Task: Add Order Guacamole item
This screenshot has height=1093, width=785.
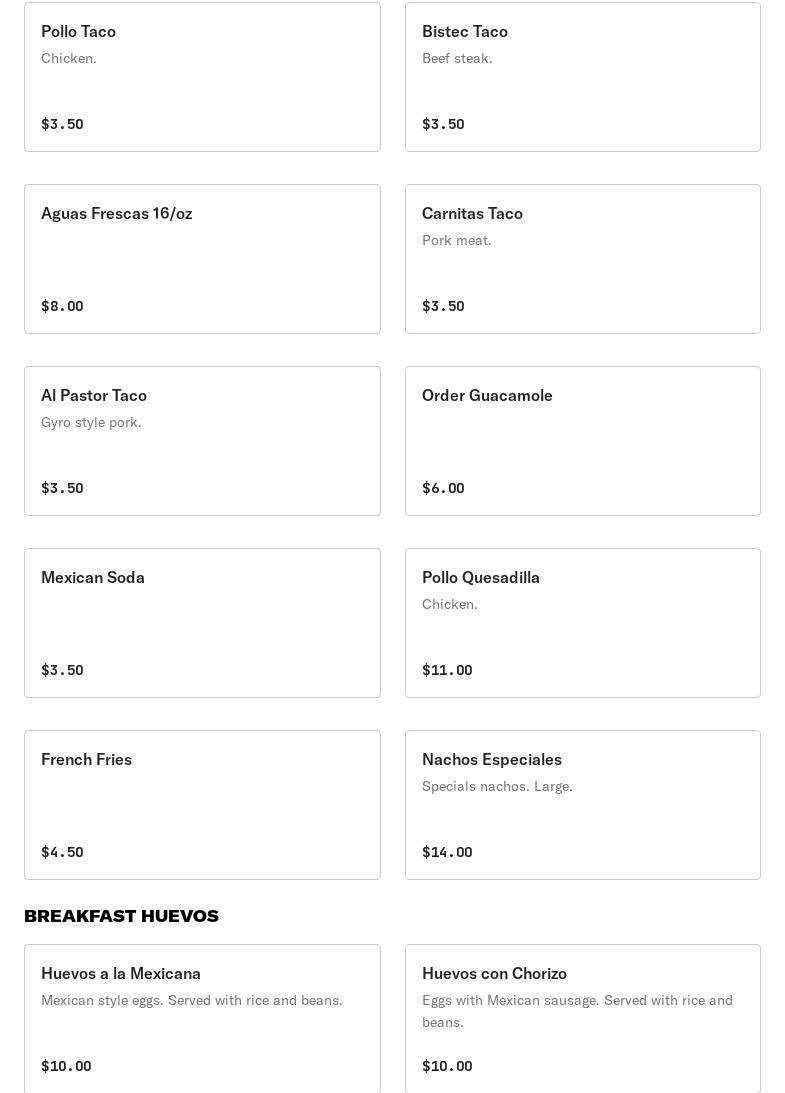Action: [582, 441]
